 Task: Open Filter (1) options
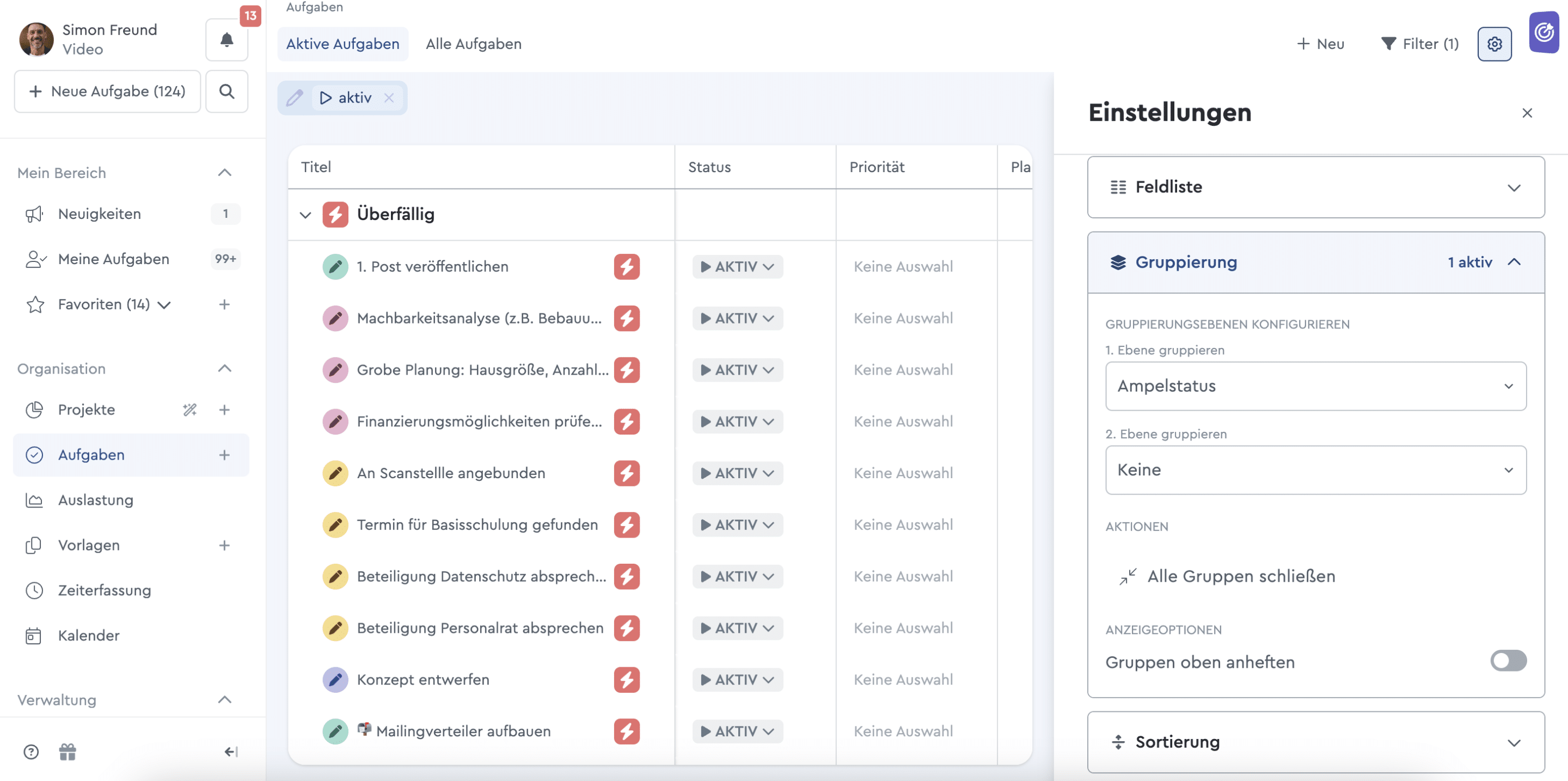1419,44
